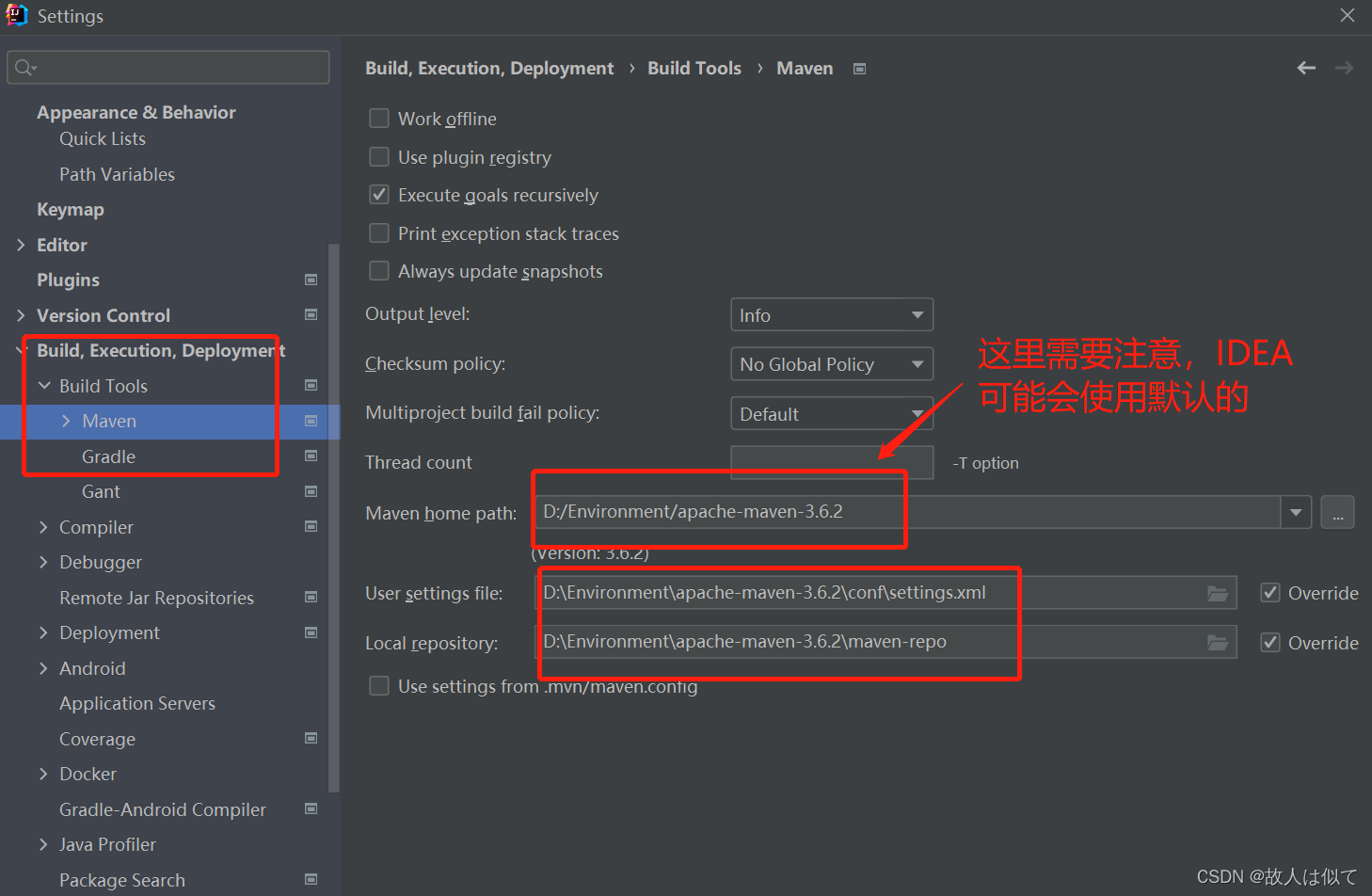Click the settings tree vertical scrollbar
1372x896 pixels.
pyautogui.click(x=333, y=518)
